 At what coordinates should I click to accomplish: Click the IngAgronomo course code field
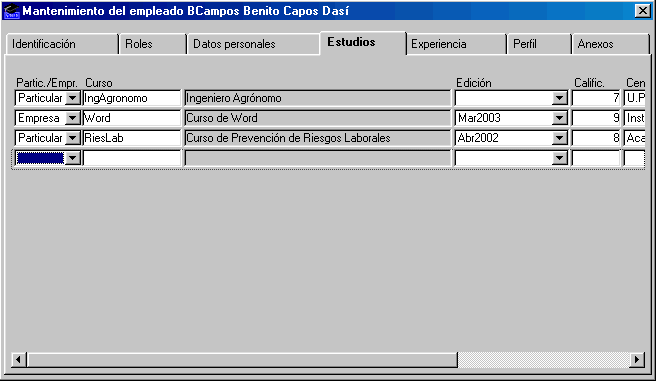(132, 98)
